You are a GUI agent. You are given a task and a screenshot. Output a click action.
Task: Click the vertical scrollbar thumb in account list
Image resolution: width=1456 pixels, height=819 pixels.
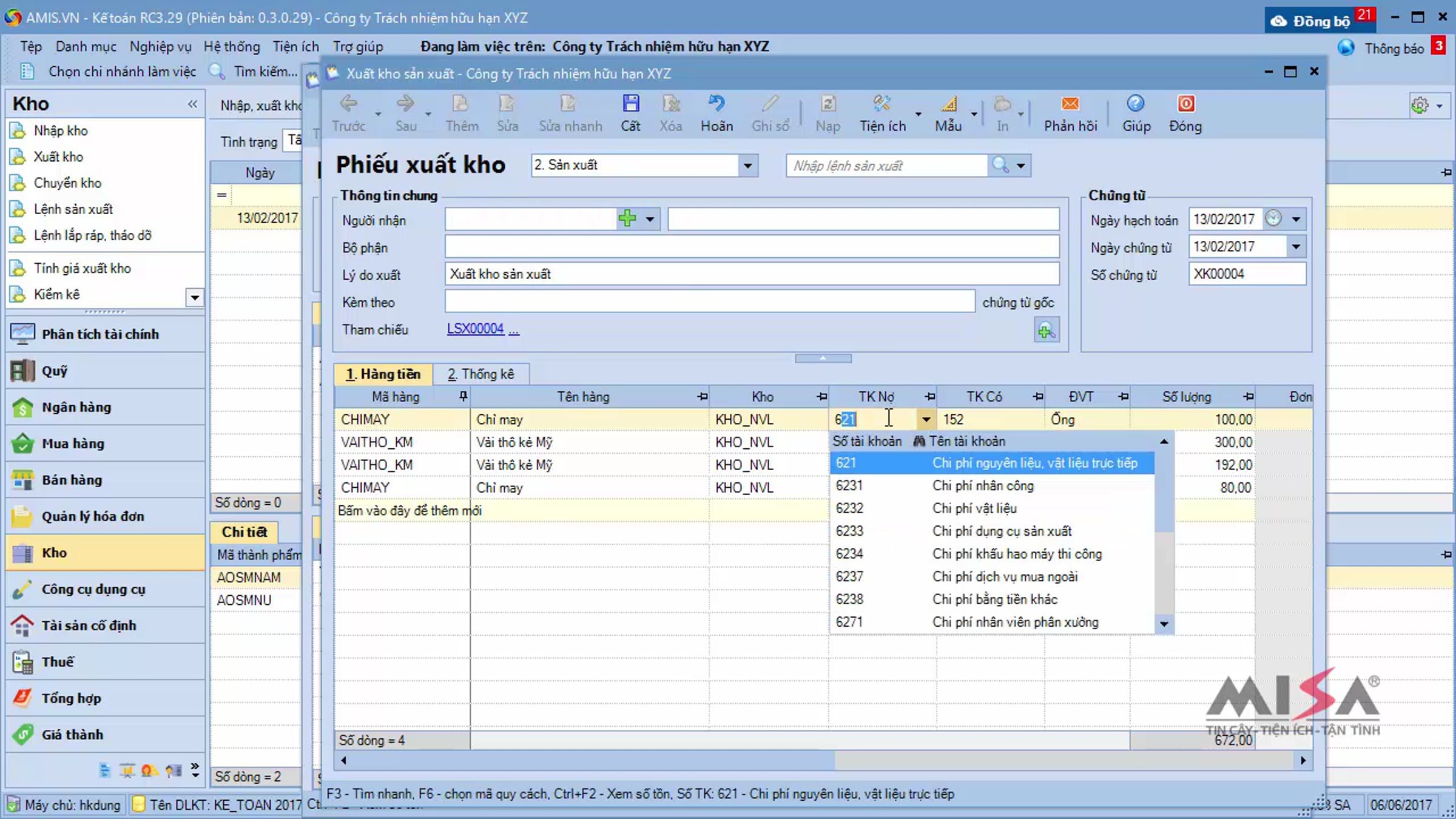tap(1164, 492)
